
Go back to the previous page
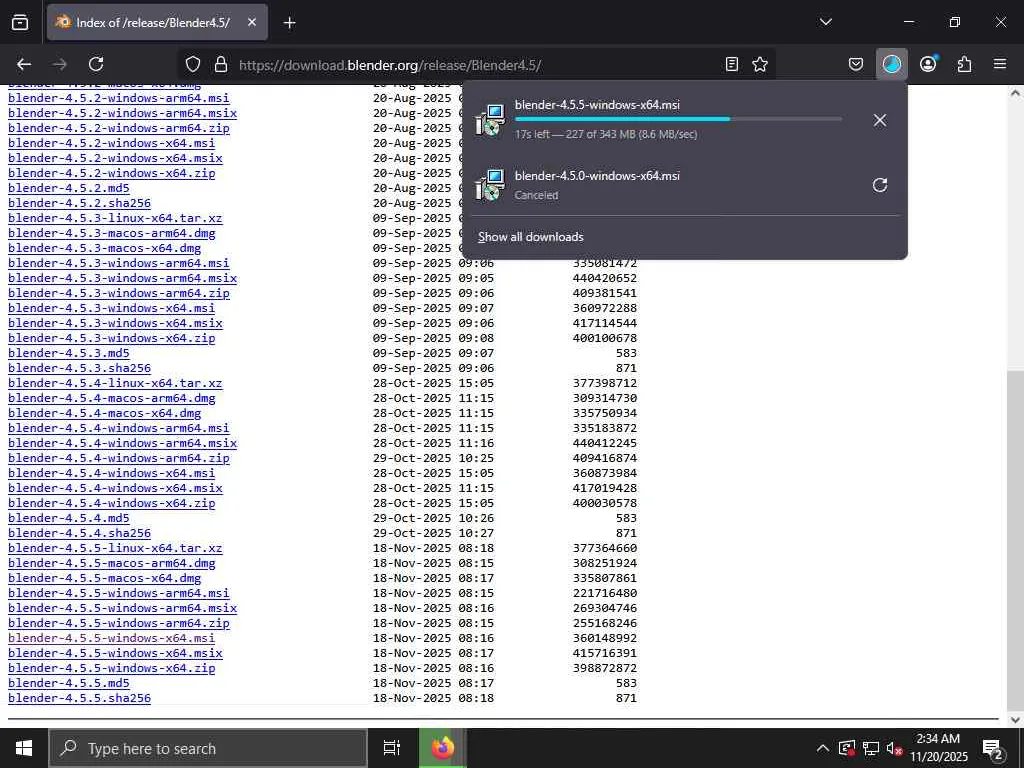click(24, 64)
